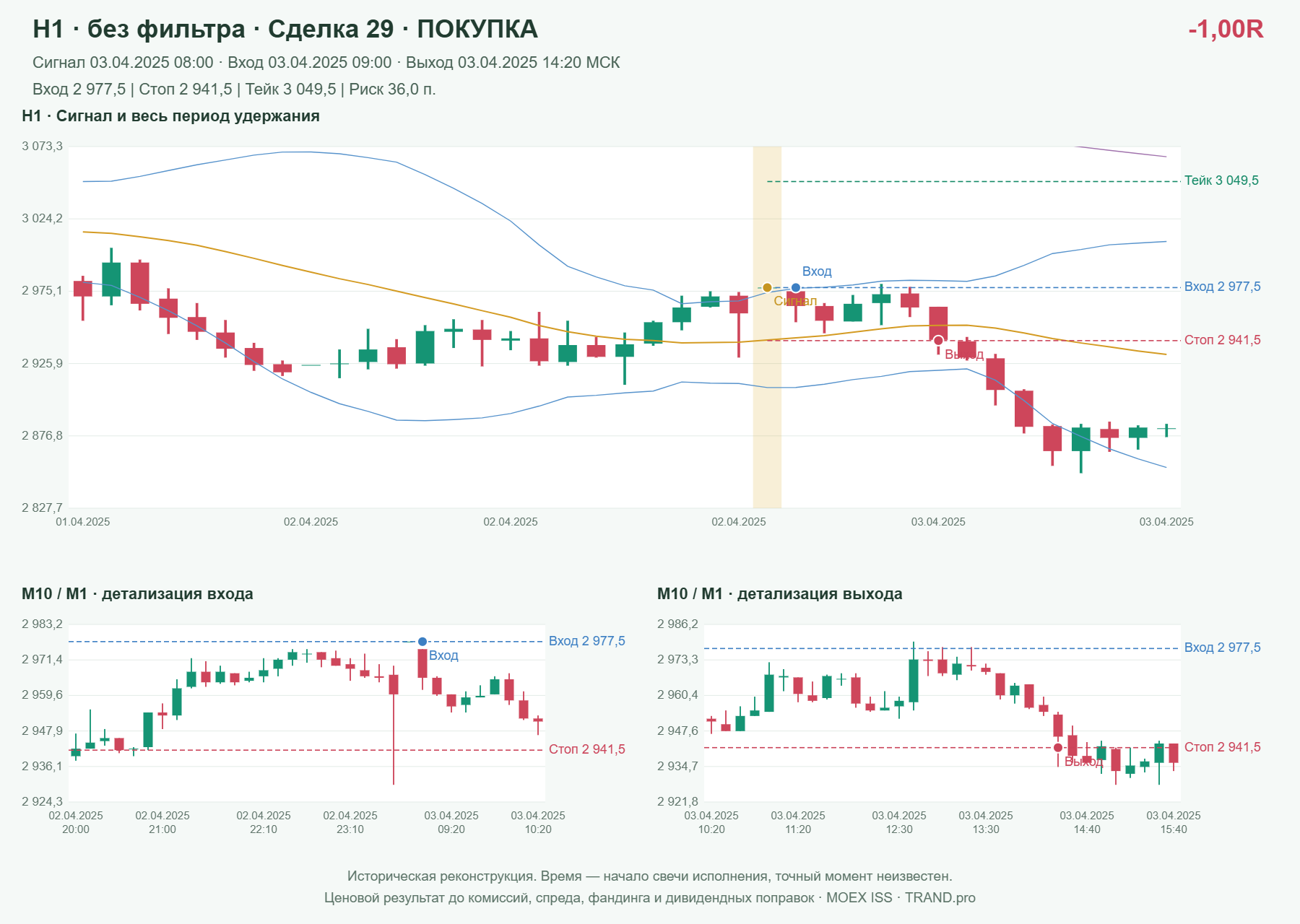Viewport: 1300px width, 924px height.
Task: Click the highlighted signal candle band on H1 chart
Action: pos(767,327)
